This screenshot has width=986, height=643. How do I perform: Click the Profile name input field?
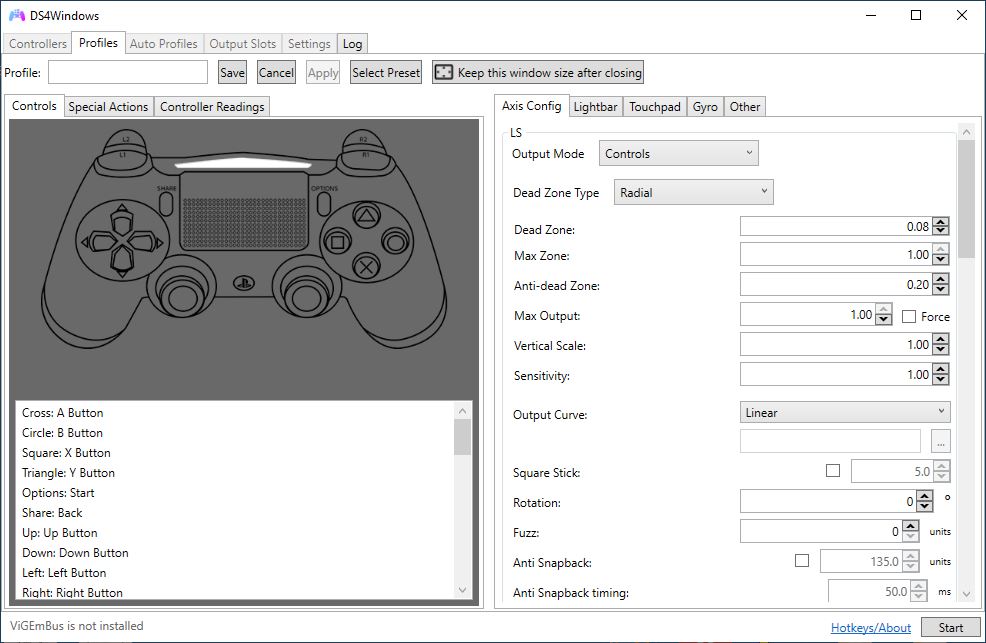click(x=128, y=72)
